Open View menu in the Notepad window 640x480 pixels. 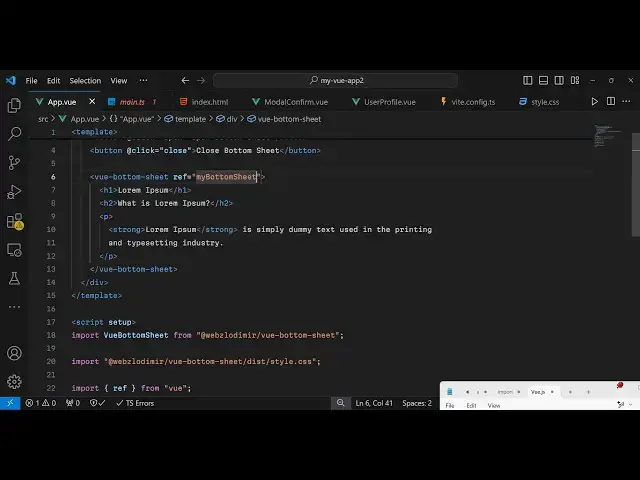point(494,405)
